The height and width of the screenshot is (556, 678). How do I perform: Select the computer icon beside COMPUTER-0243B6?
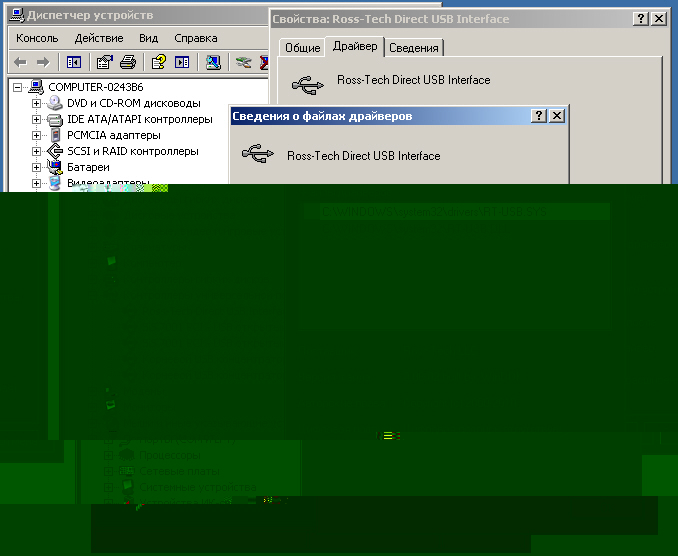click(x=36, y=87)
